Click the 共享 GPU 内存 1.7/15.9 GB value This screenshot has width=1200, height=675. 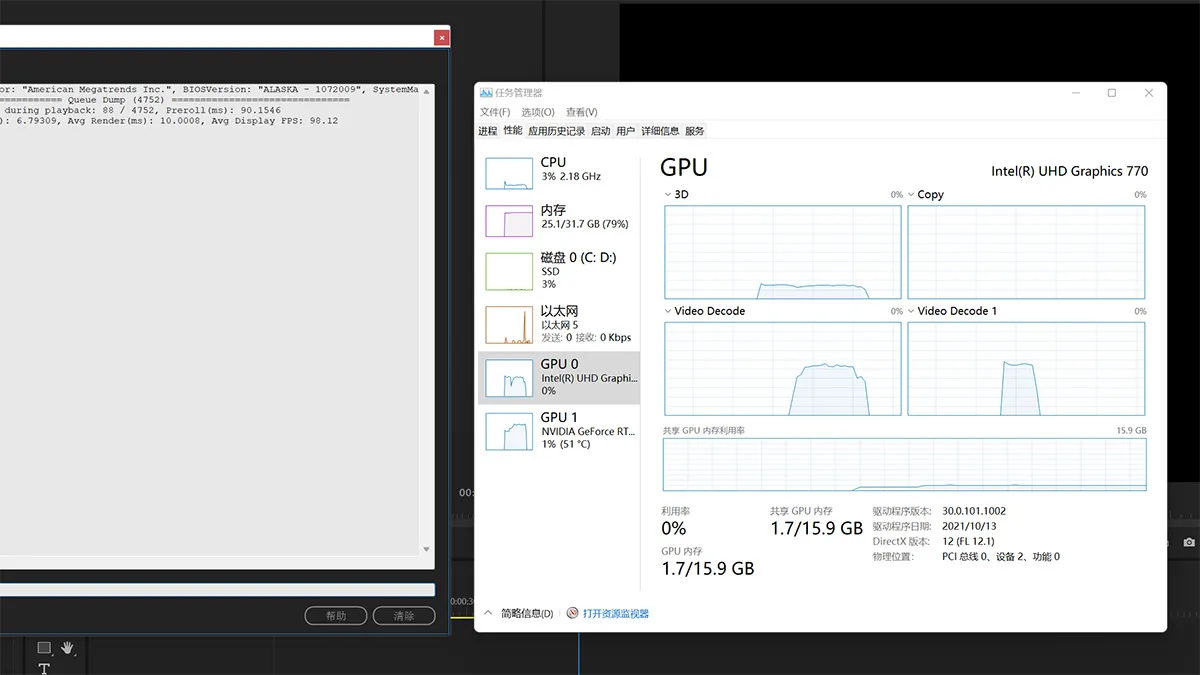pos(816,528)
